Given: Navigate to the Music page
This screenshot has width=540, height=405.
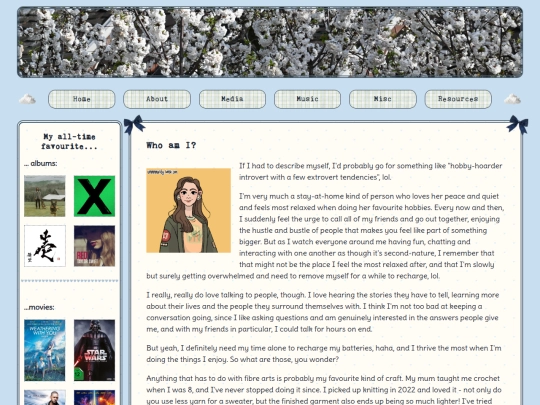Looking at the screenshot, I should [x=308, y=99].
